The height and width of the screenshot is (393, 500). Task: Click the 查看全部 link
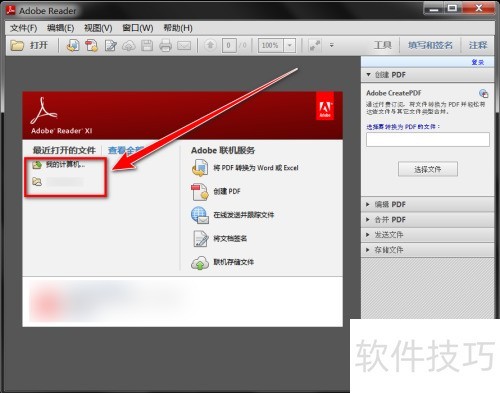coord(126,150)
